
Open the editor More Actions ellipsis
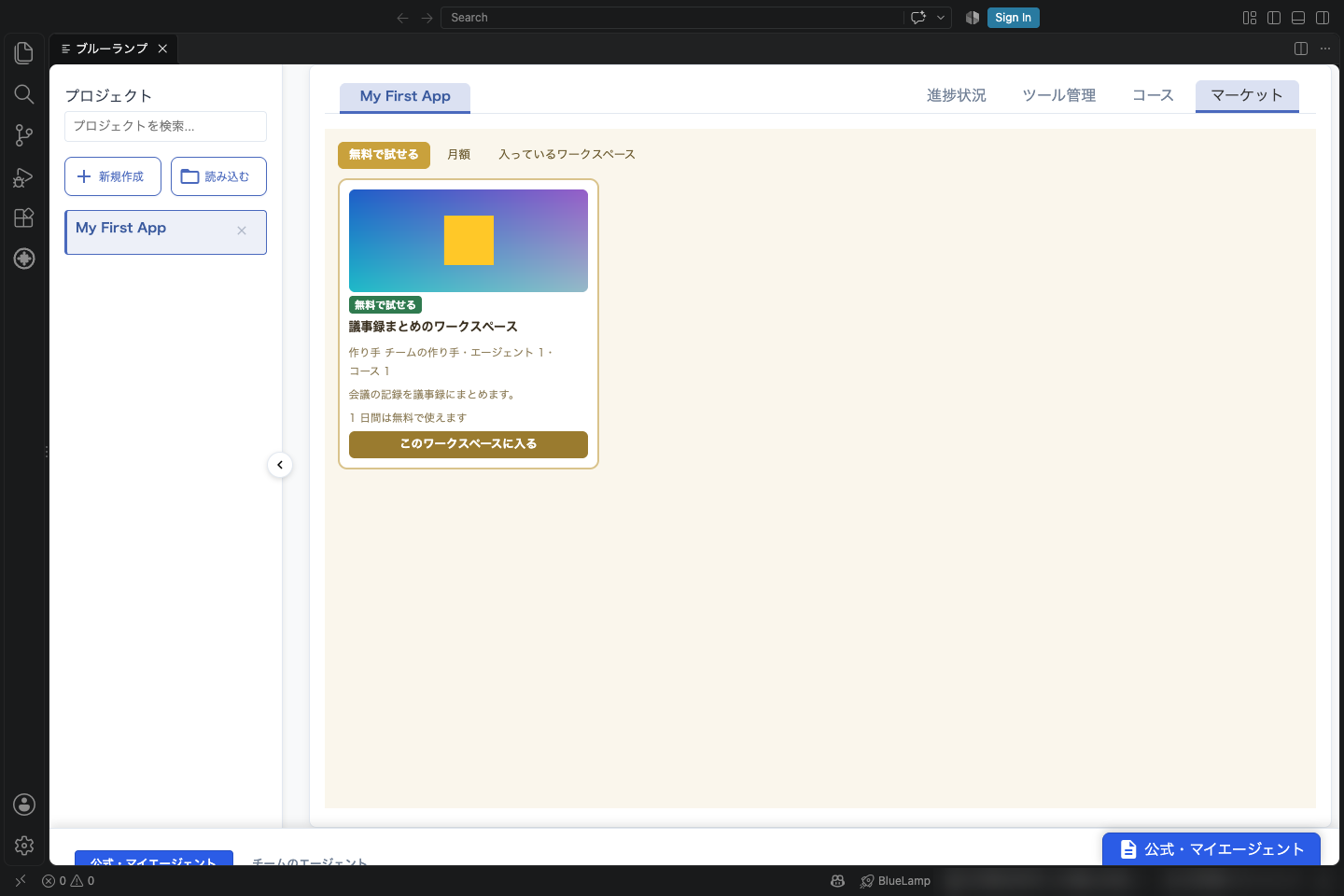point(1325,49)
